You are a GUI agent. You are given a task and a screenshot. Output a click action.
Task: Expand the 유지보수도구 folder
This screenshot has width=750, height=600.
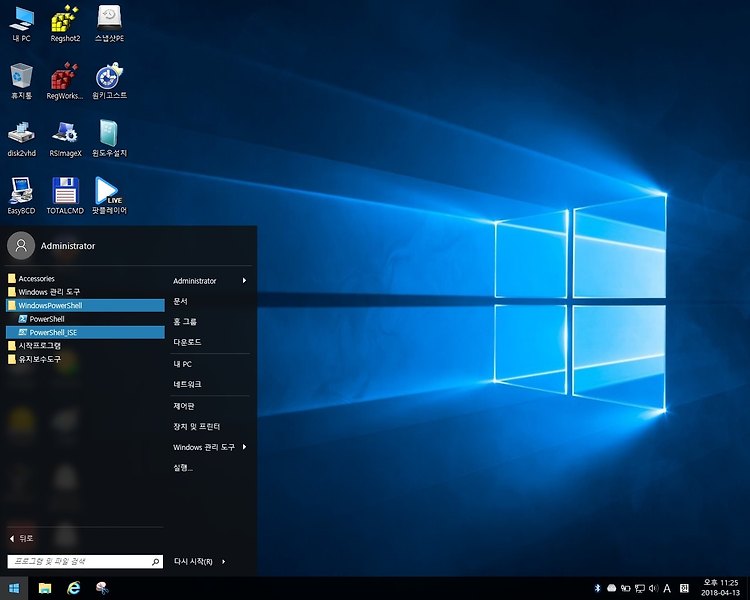pos(85,359)
